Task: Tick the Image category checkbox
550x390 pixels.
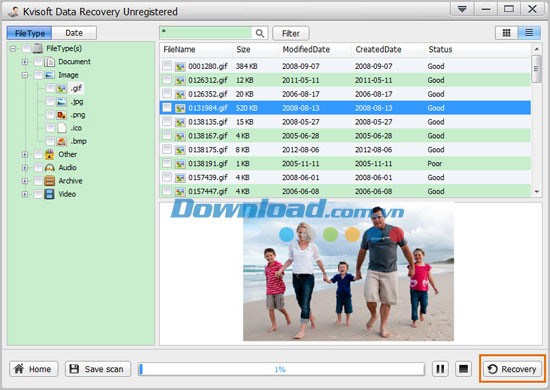Action: point(38,75)
